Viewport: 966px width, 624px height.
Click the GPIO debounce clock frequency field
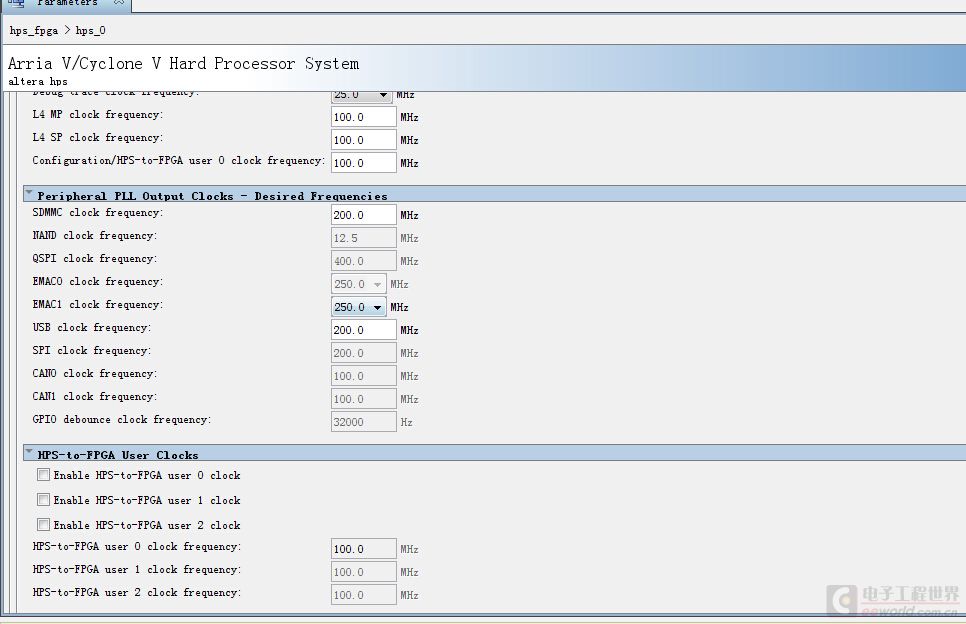363,422
